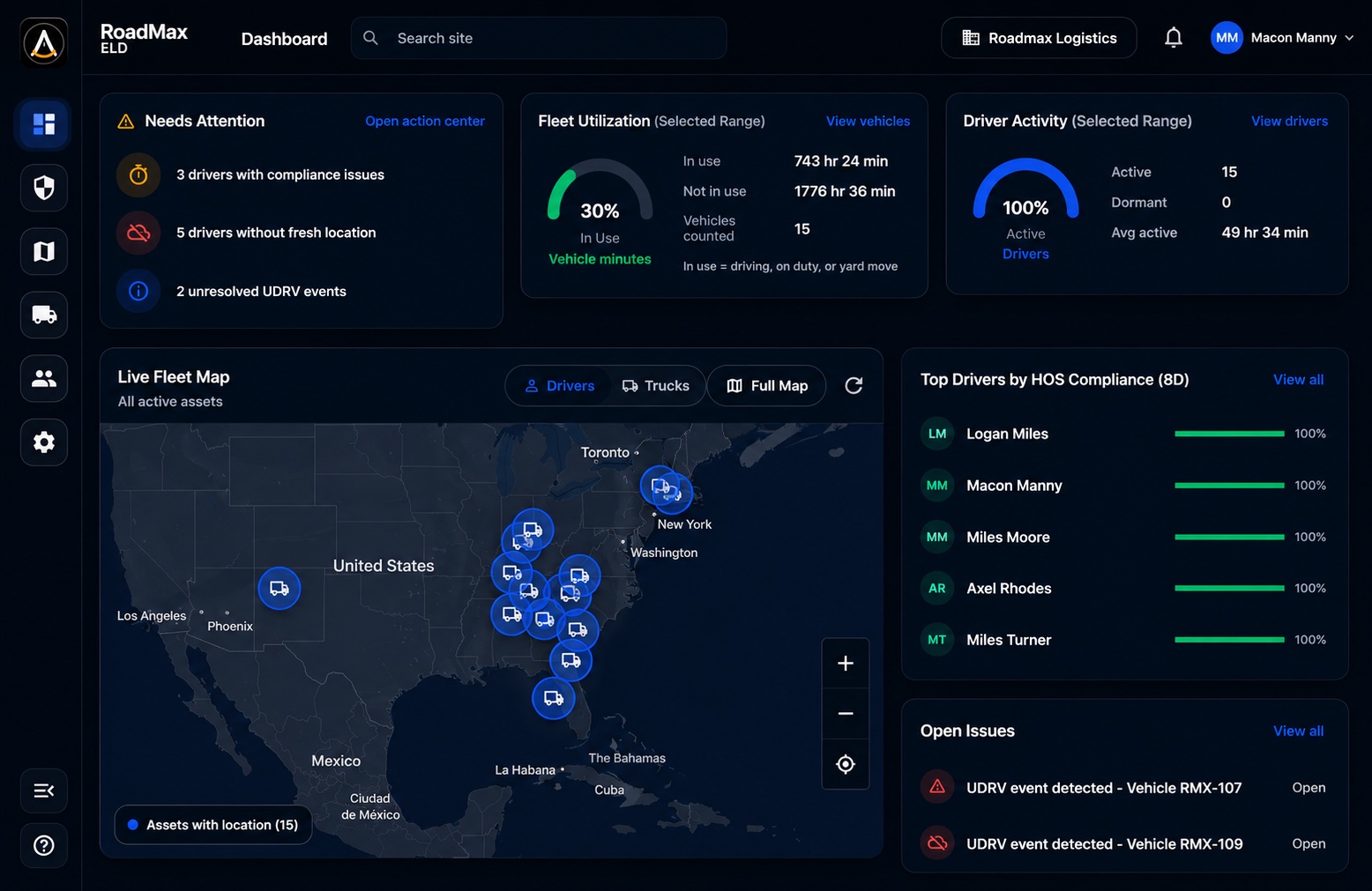Screen dimensions: 1372x891
Task: Click the LM avatar for Logan Miles
Action: [x=937, y=434]
